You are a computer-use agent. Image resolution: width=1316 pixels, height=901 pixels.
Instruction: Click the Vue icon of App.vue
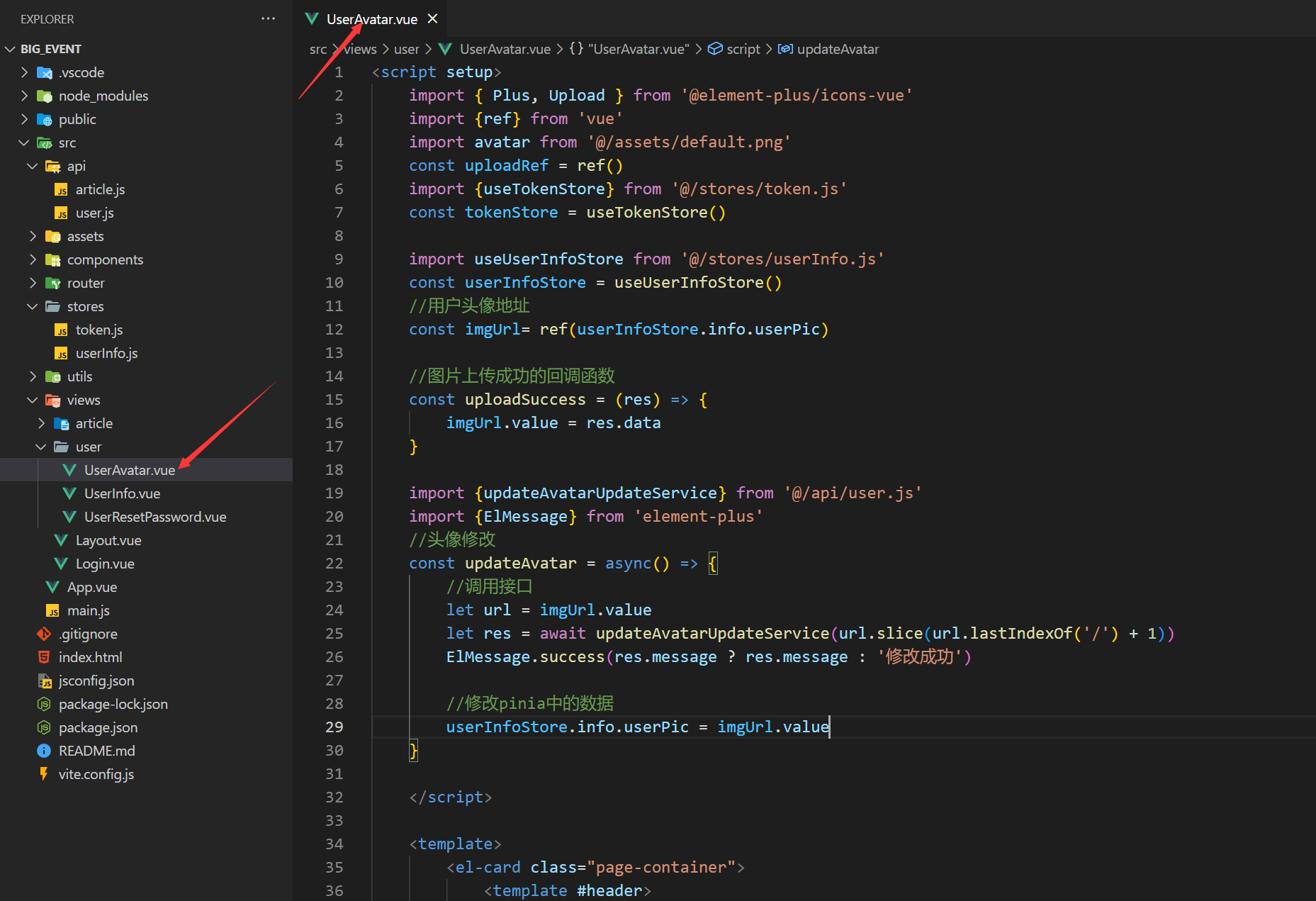[x=52, y=587]
